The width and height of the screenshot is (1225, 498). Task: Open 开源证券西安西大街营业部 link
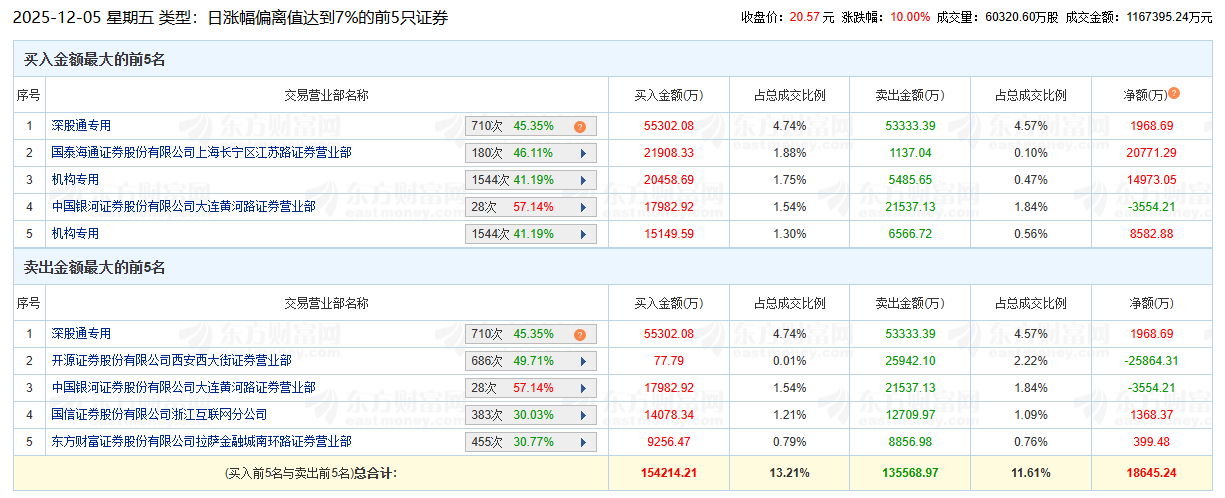(x=171, y=361)
